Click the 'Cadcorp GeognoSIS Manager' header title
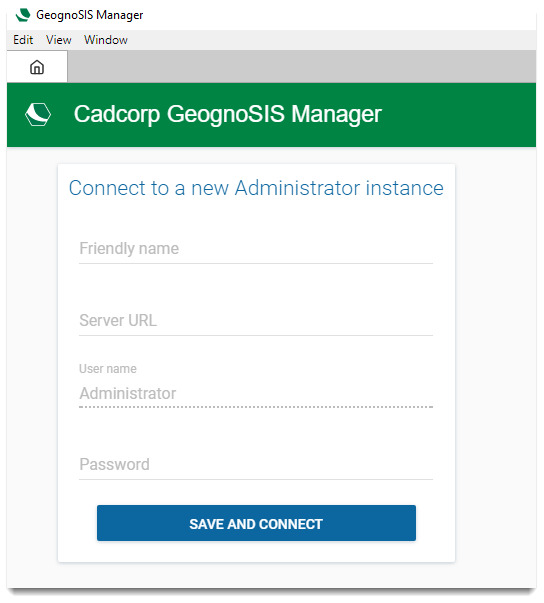The height and width of the screenshot is (603, 544). 228,114
